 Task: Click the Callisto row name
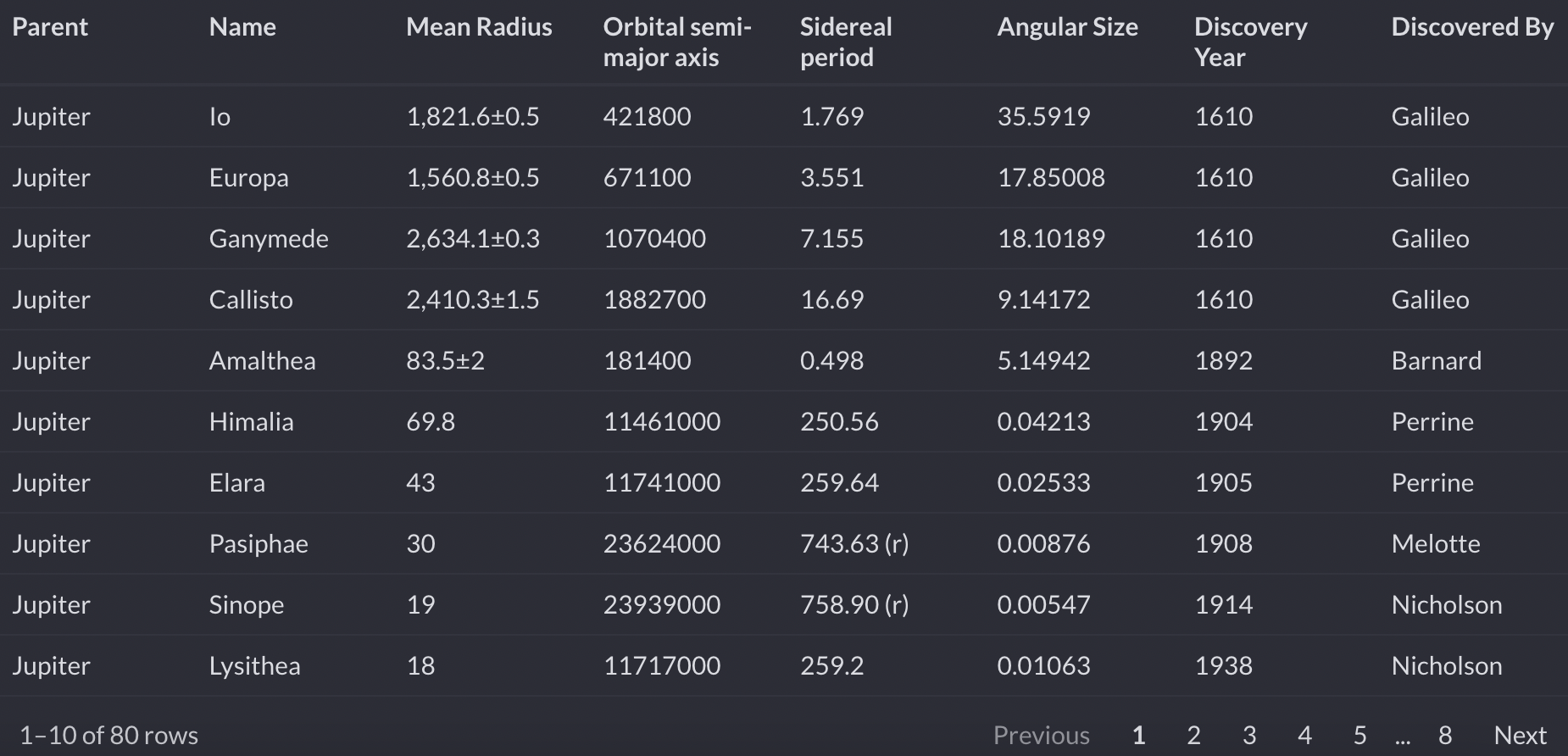[251, 300]
